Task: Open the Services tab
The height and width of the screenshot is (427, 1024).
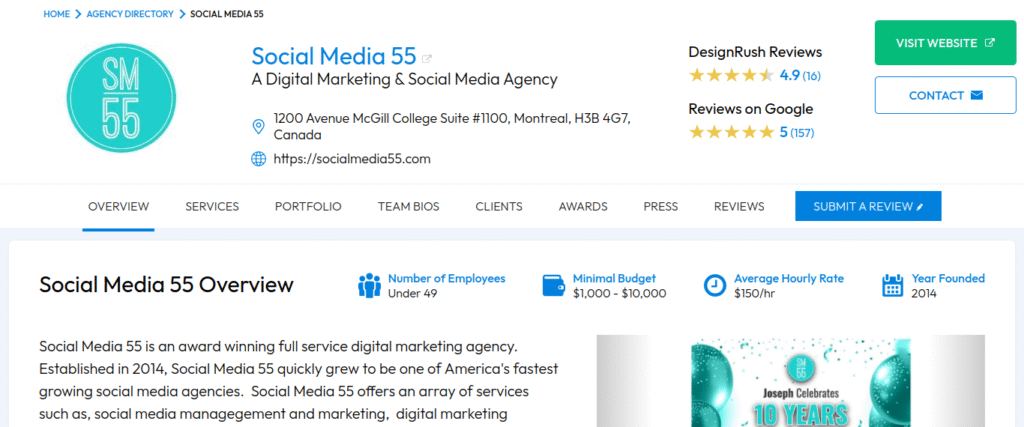Action: coord(212,207)
